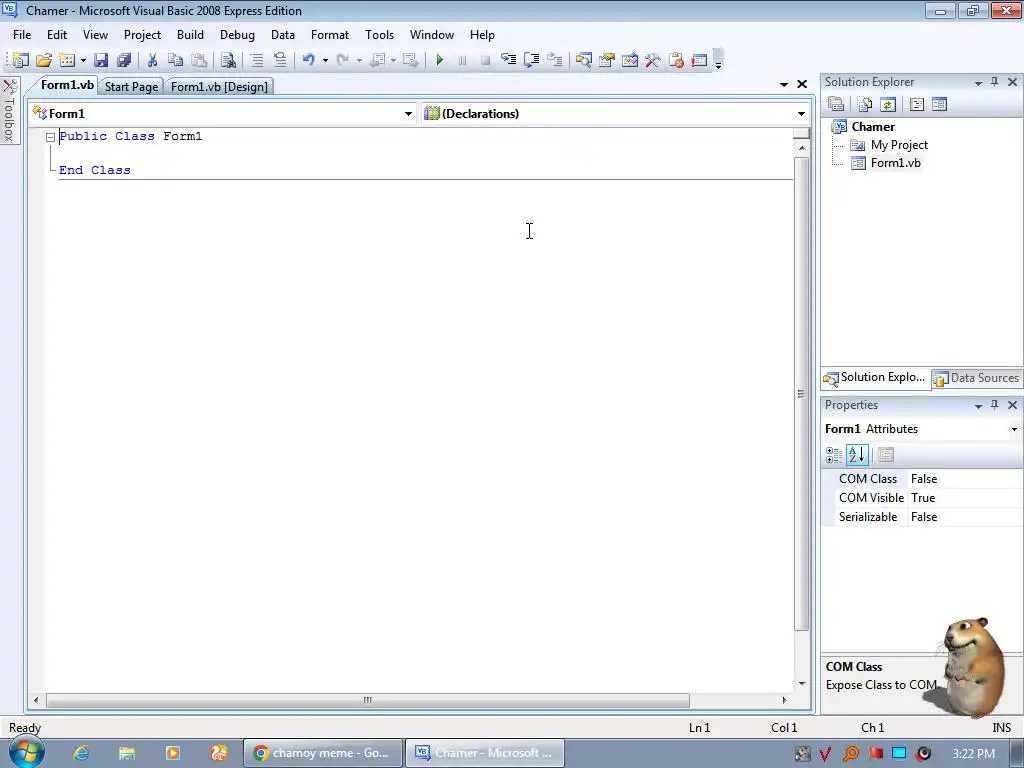1024x768 pixels.
Task: Open Find with the binoculars icon
Action: point(228,60)
